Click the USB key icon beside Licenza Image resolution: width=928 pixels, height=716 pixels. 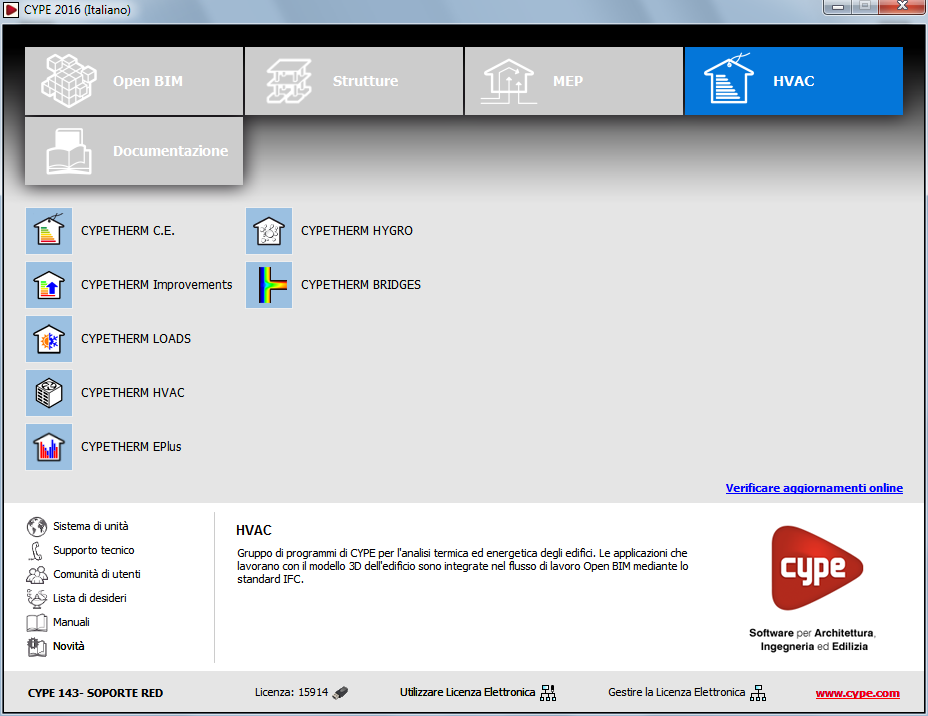(x=340, y=692)
